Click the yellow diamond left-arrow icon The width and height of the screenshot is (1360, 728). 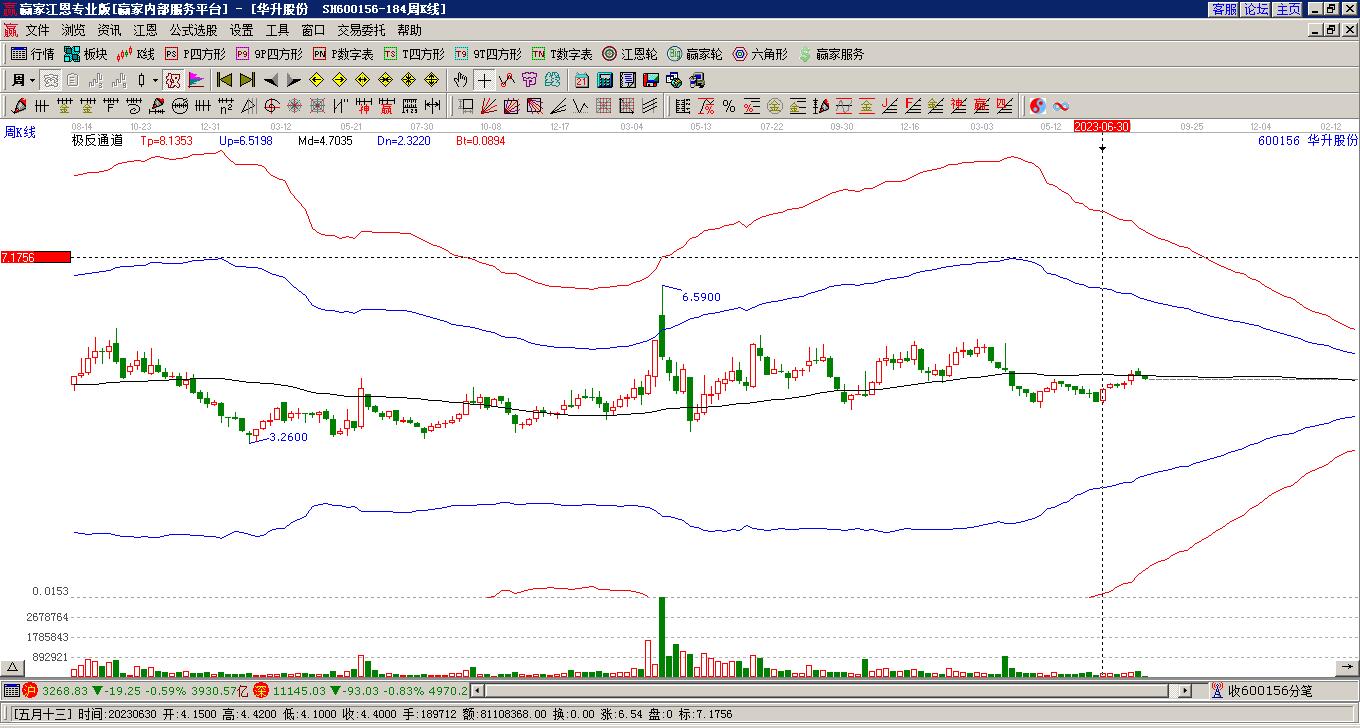[316, 80]
